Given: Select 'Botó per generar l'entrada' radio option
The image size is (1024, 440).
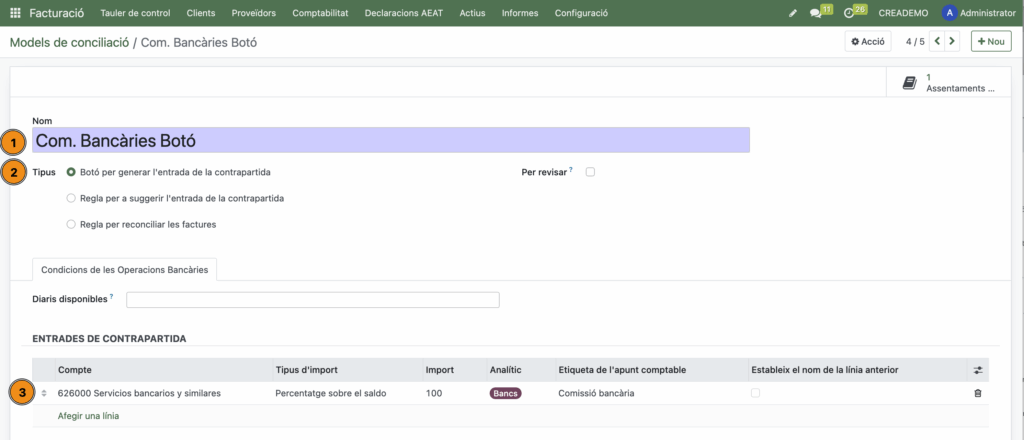Looking at the screenshot, I should click(71, 172).
